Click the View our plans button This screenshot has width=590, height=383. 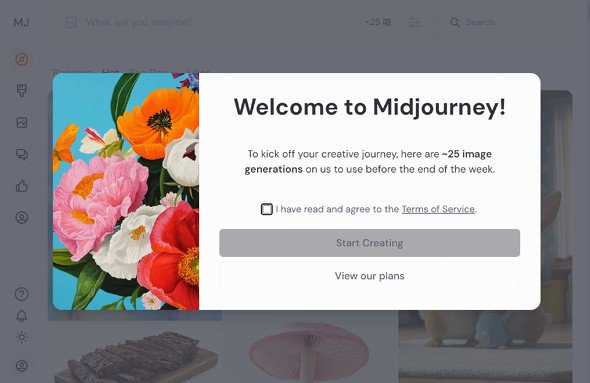pyautogui.click(x=370, y=276)
